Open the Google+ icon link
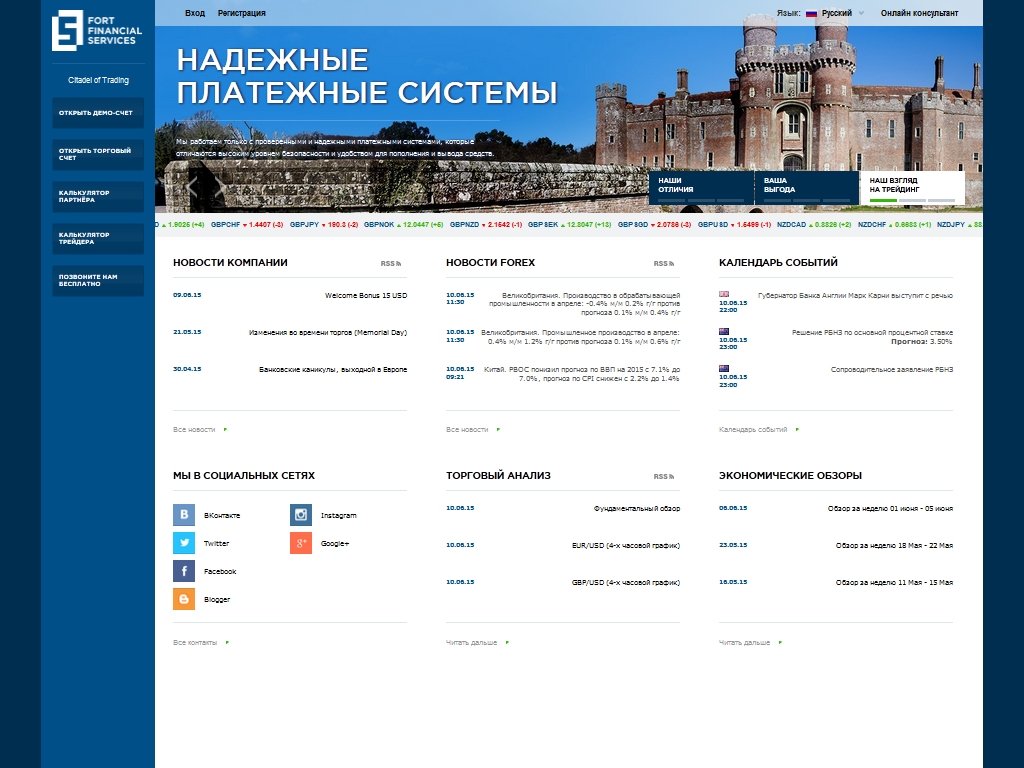 (x=301, y=543)
